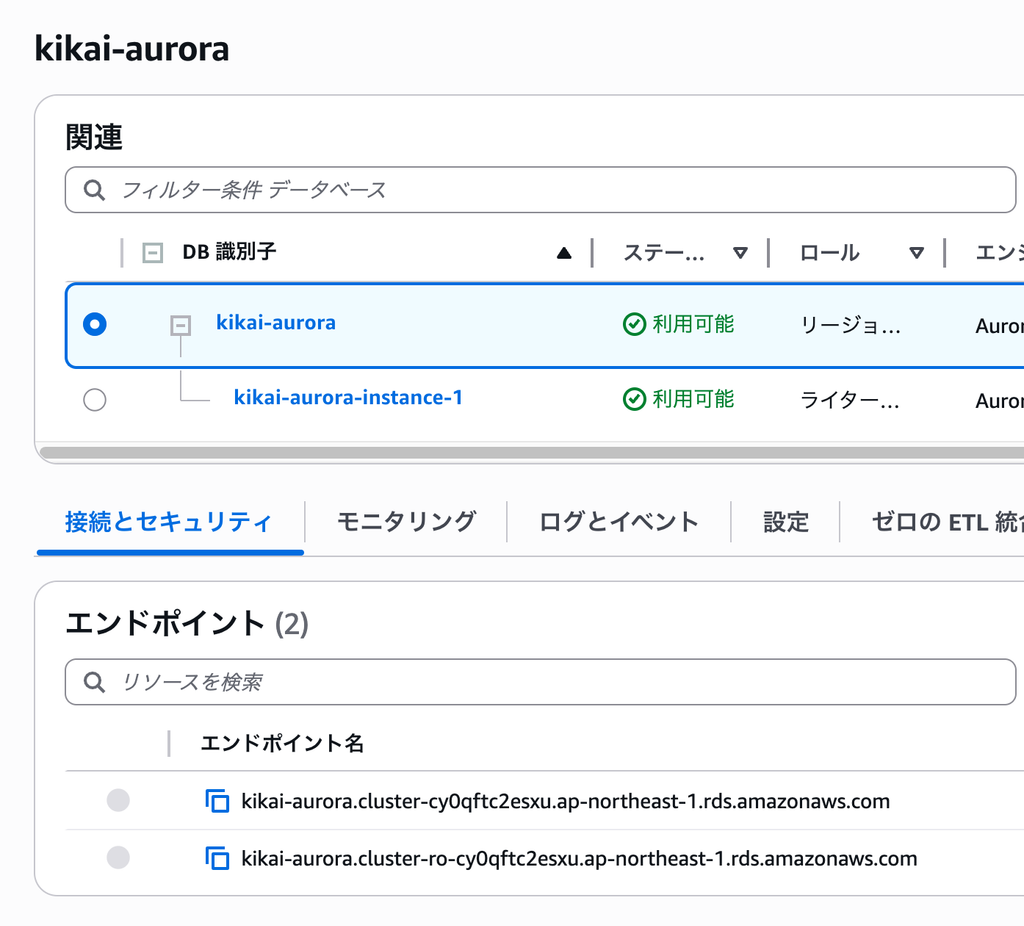Select the kikai-aurora cluster radio button
The height and width of the screenshot is (926, 1024).
pos(95,325)
